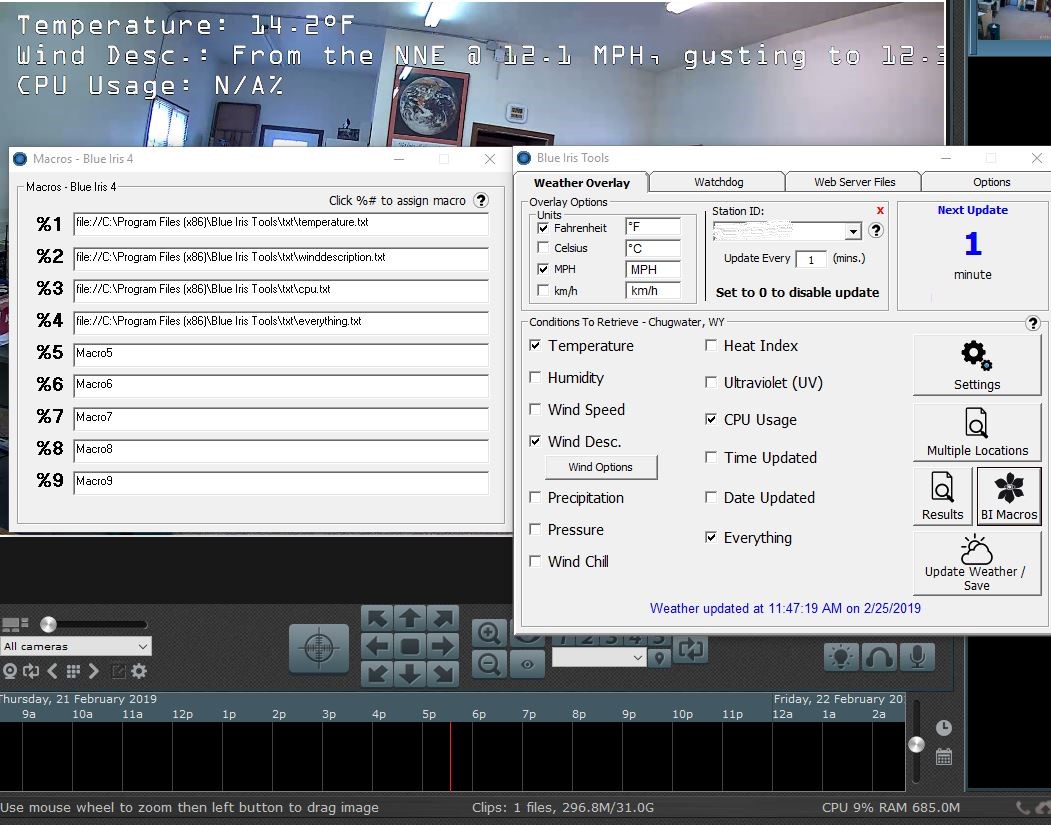This screenshot has height=825, width=1051.
Task: Click the eye icon next to zoom out
Action: (528, 663)
